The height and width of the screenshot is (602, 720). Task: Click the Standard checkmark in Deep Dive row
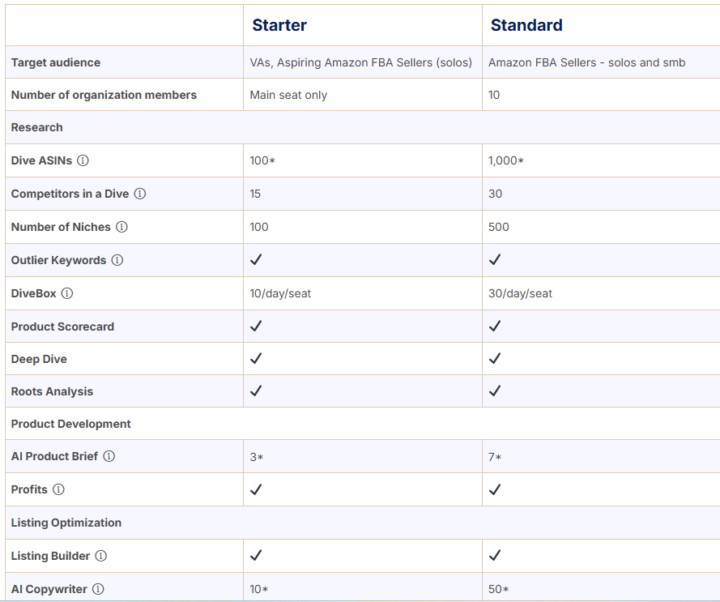(x=495, y=358)
